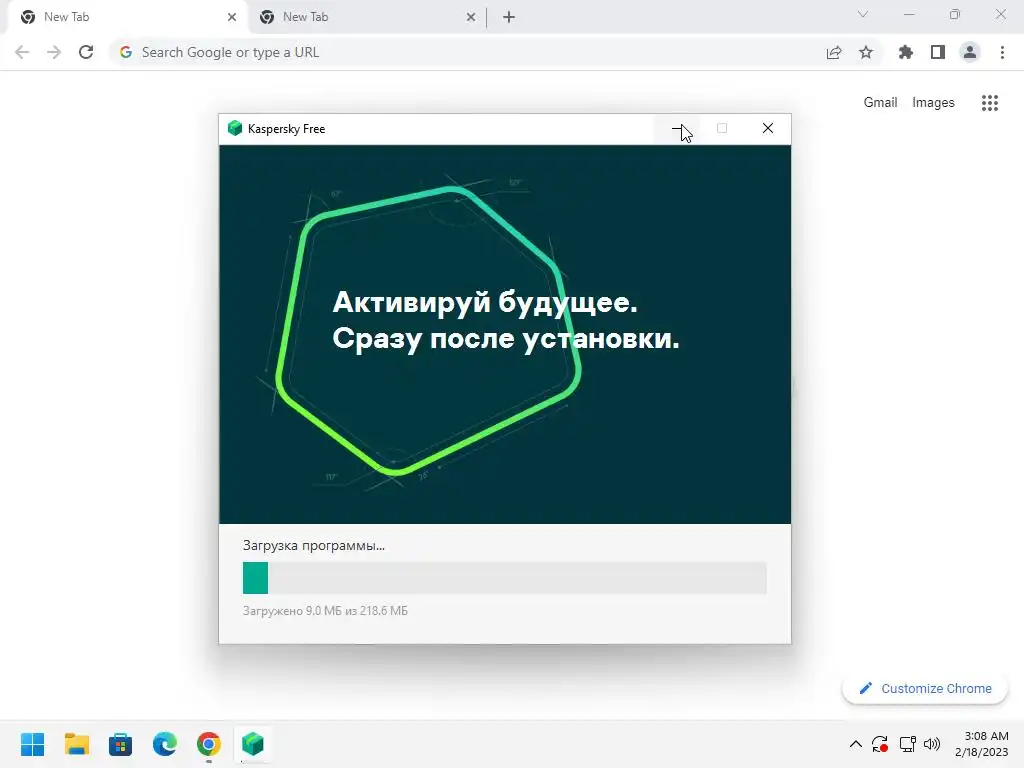1024x768 pixels.
Task: Click the Kaspersky Free title bar logo
Action: (x=235, y=128)
